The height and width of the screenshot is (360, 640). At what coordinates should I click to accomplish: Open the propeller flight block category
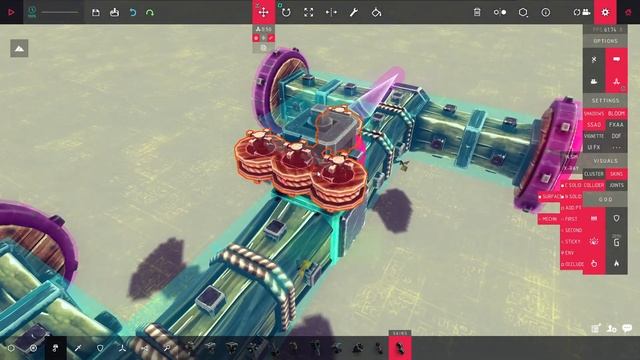coord(122,348)
